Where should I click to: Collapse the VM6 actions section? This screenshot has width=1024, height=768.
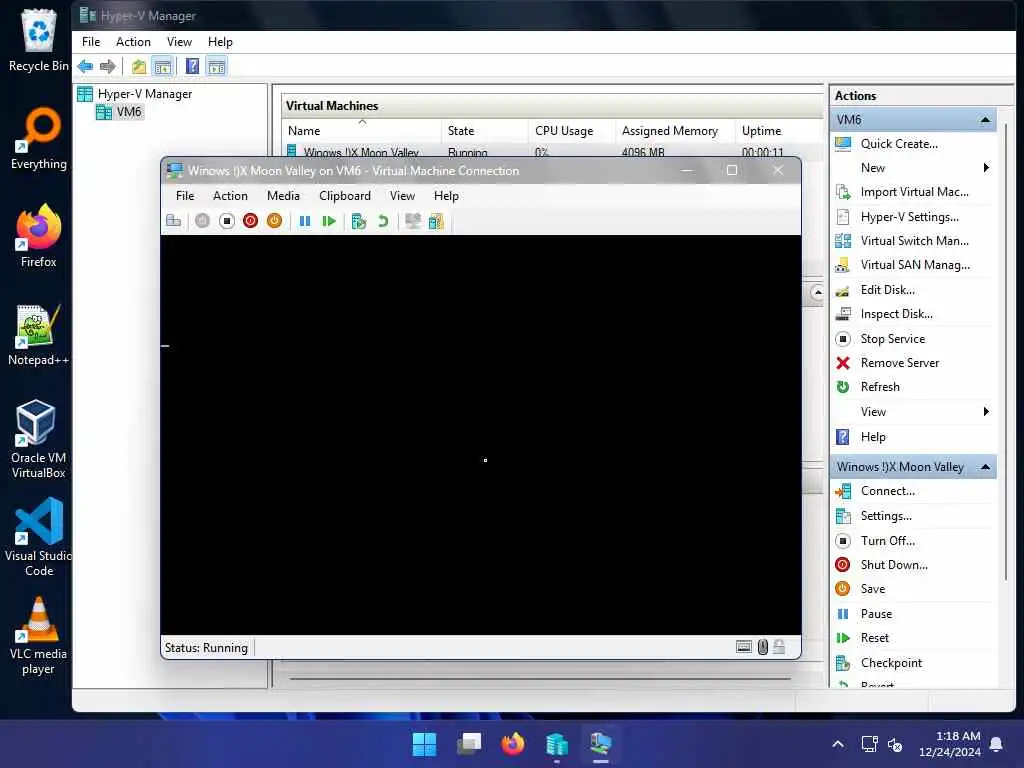985,120
